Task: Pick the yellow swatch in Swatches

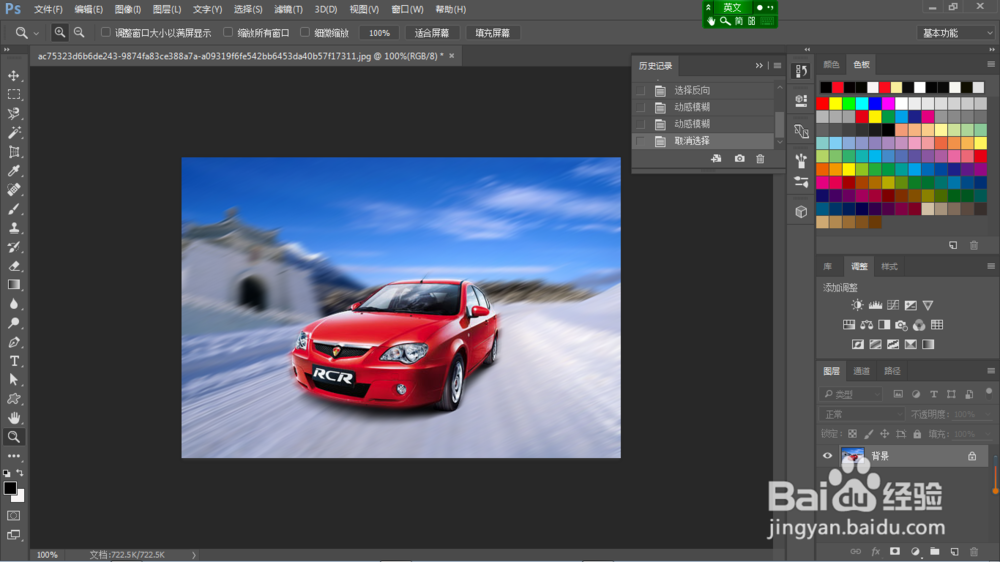Action: tap(835, 103)
